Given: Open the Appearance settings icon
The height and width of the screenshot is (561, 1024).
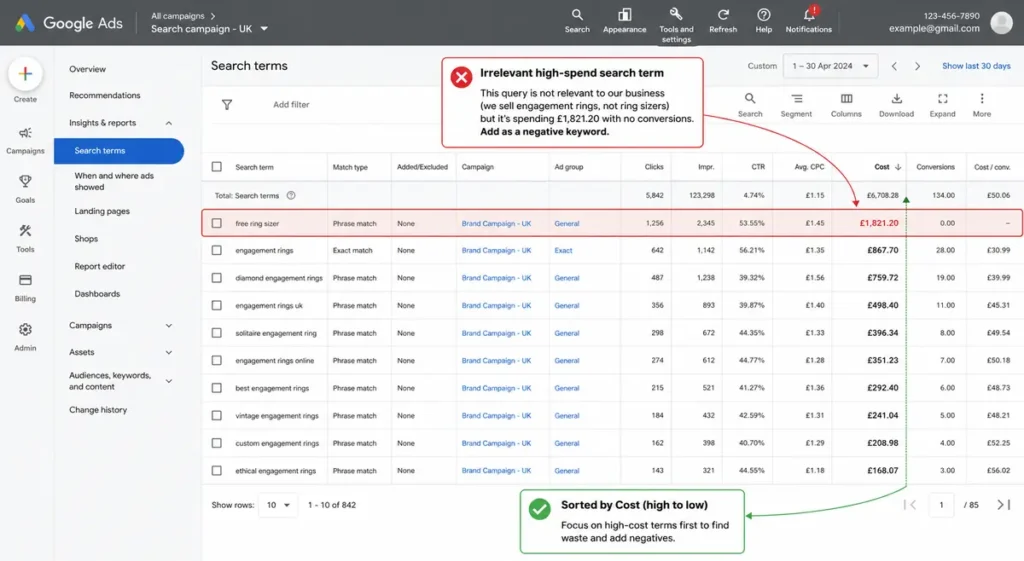Looking at the screenshot, I should pos(624,15).
